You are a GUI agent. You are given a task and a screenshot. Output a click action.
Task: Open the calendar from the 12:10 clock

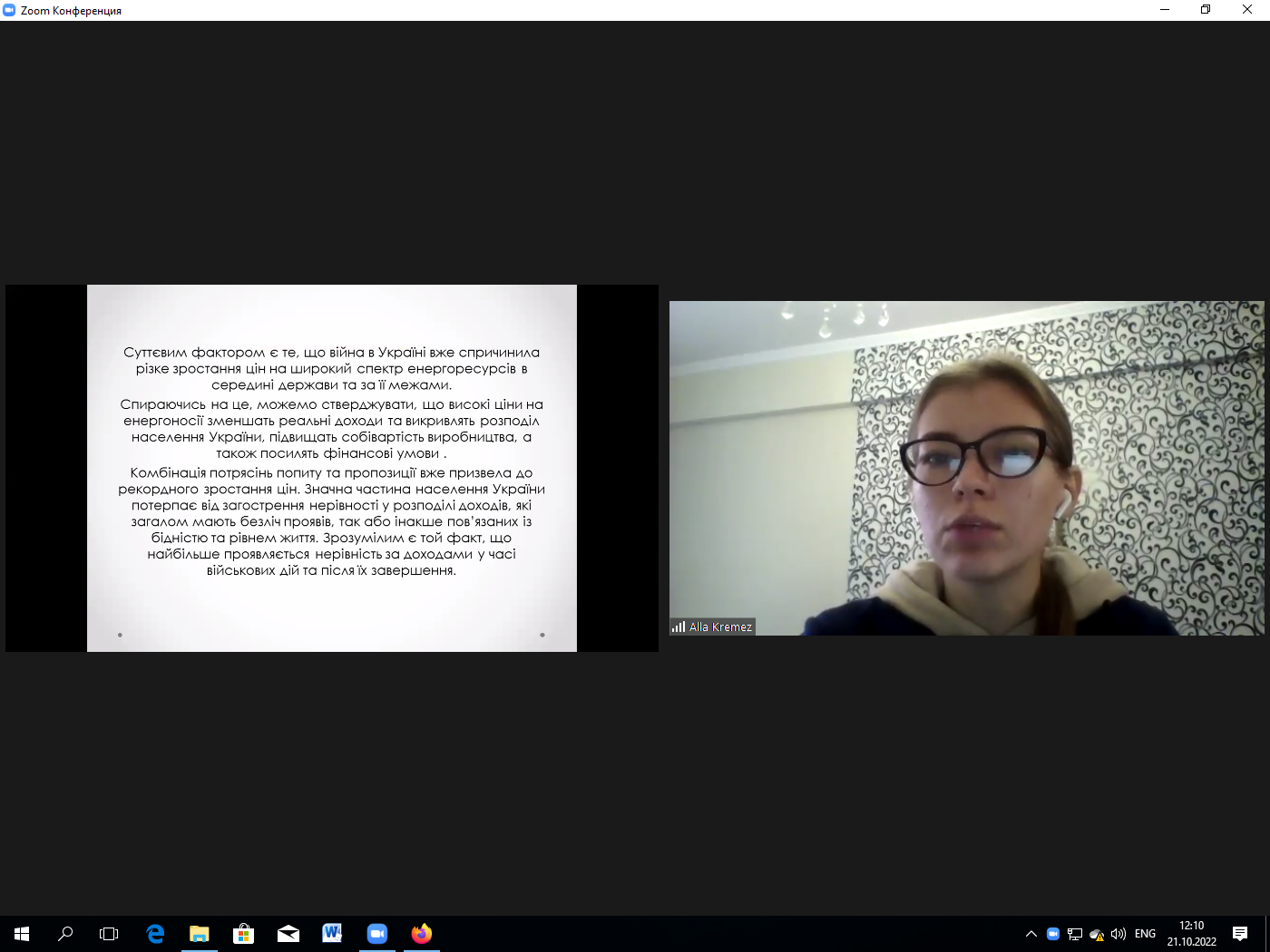pyautogui.click(x=1192, y=934)
